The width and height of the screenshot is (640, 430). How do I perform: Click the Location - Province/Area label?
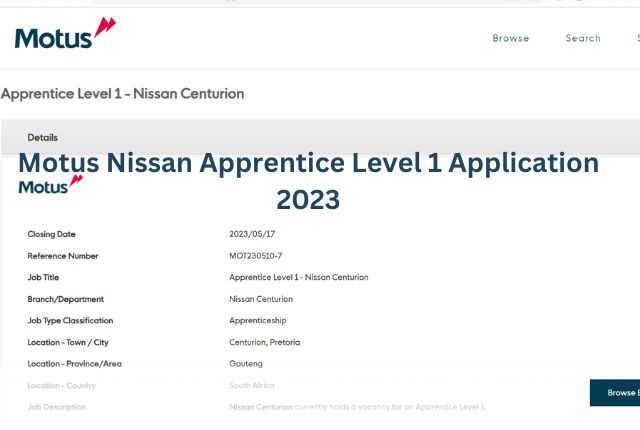point(75,364)
